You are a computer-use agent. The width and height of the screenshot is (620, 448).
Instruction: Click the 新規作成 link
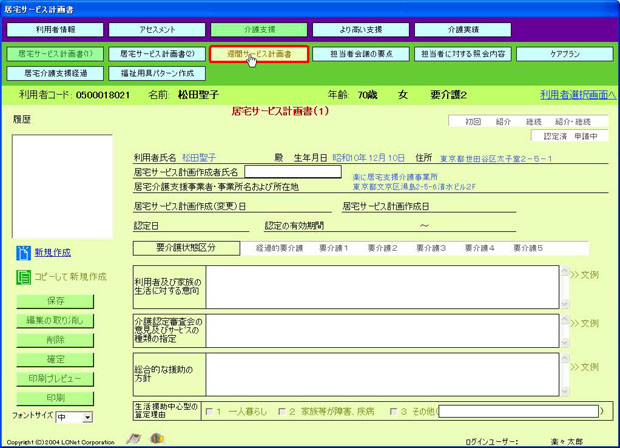tap(53, 253)
